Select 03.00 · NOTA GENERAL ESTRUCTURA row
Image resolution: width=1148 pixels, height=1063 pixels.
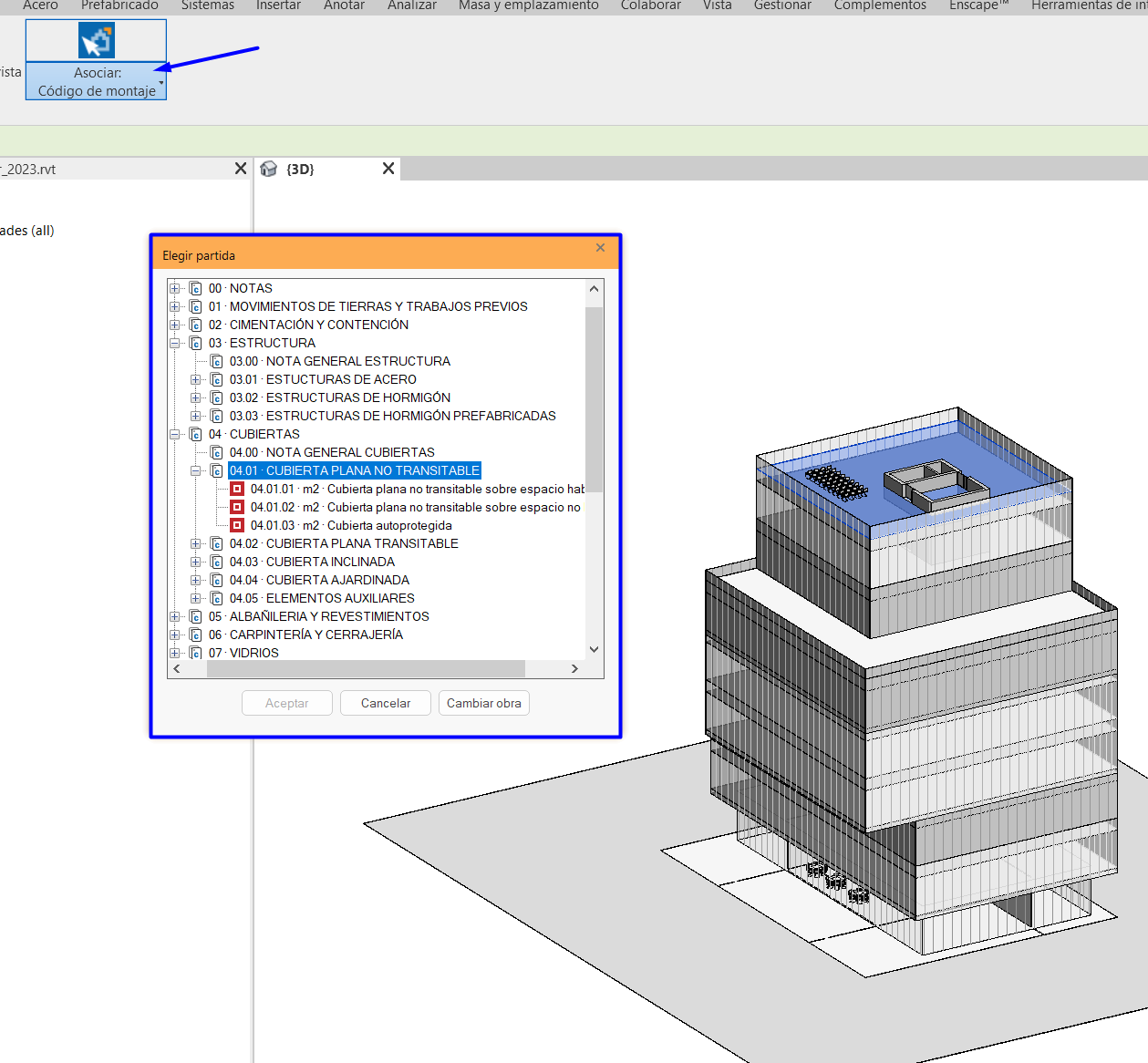point(340,361)
